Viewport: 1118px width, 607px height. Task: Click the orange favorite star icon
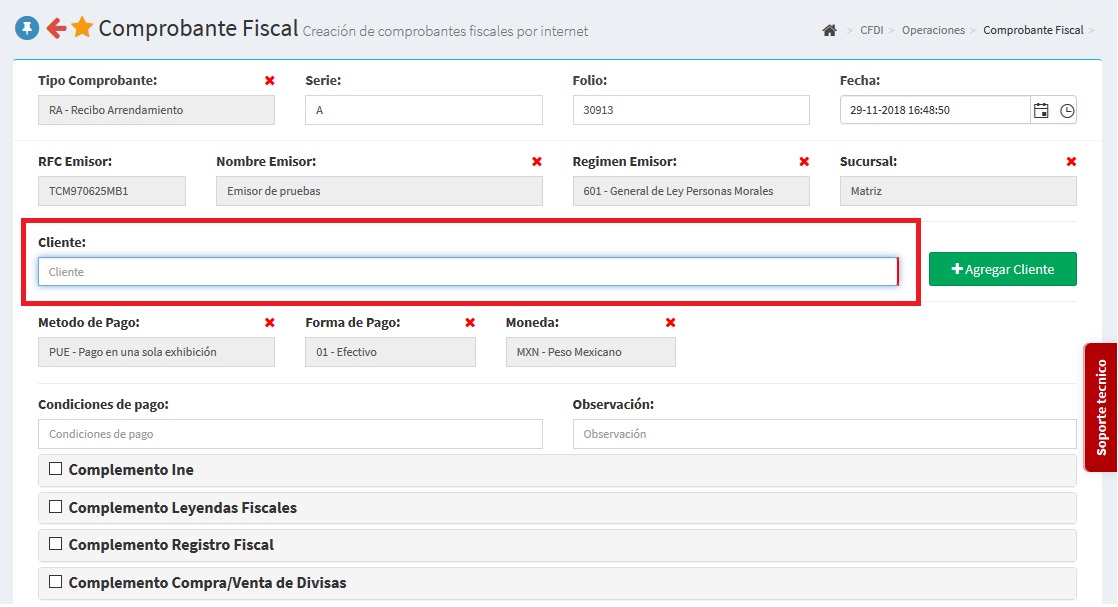[x=82, y=28]
